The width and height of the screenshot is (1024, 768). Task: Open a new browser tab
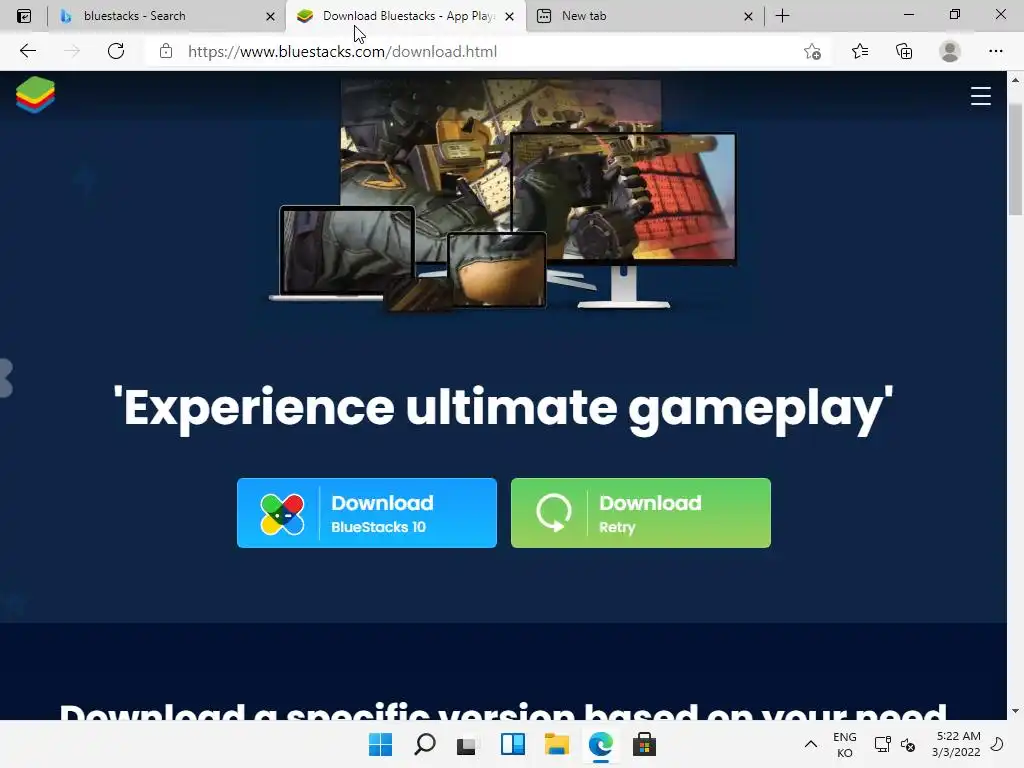(x=782, y=16)
